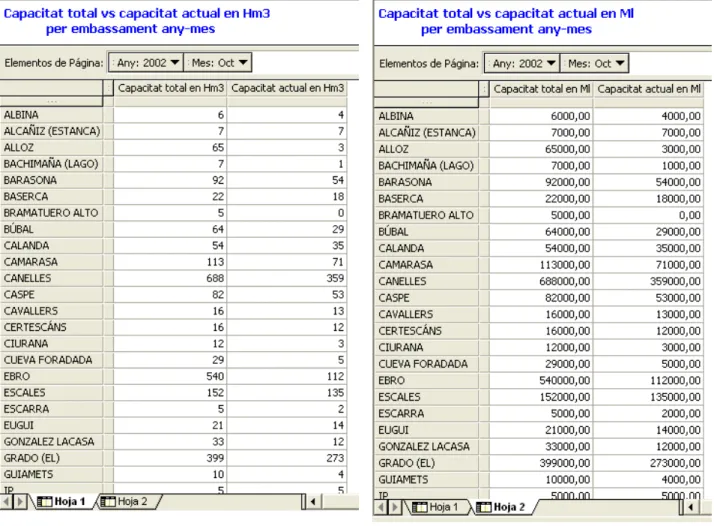Click BARASONA total capacity cell 92
The width and height of the screenshot is (714, 526).
pos(170,180)
